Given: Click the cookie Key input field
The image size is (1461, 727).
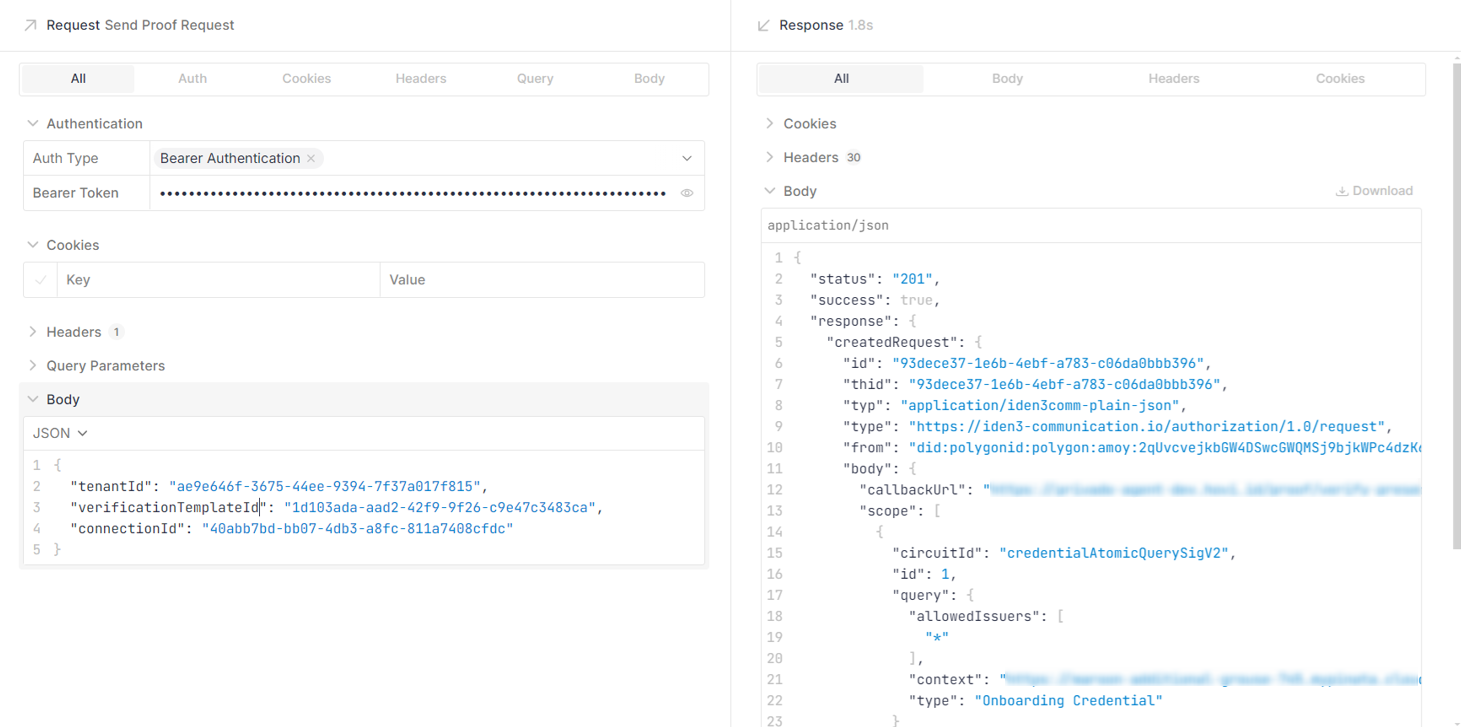Looking at the screenshot, I should [218, 280].
